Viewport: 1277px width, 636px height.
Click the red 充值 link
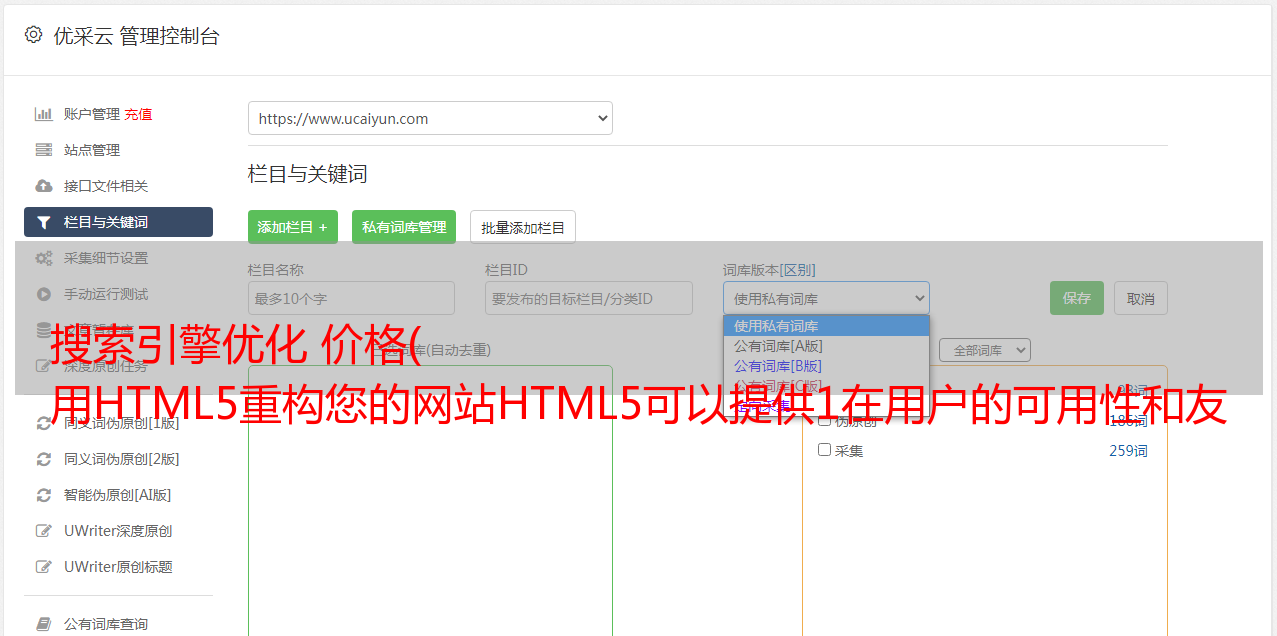tap(138, 114)
